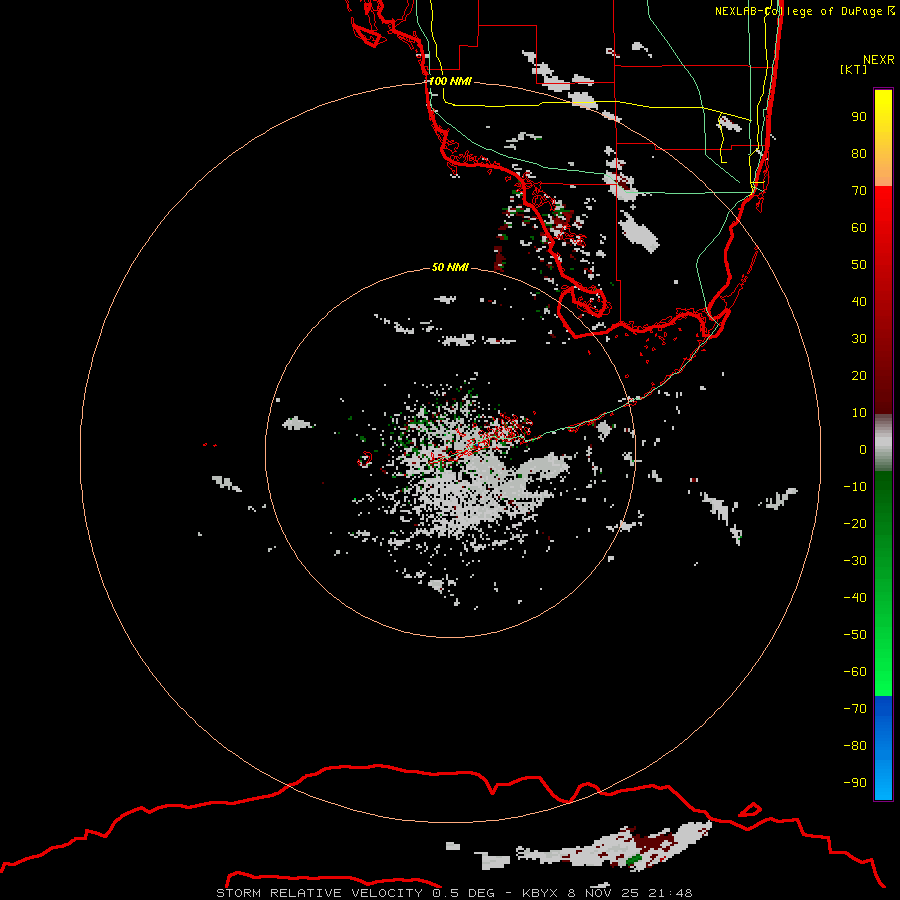Screen dimensions: 900x900
Task: Click the 0 value on velocity scale
Action: click(863, 449)
